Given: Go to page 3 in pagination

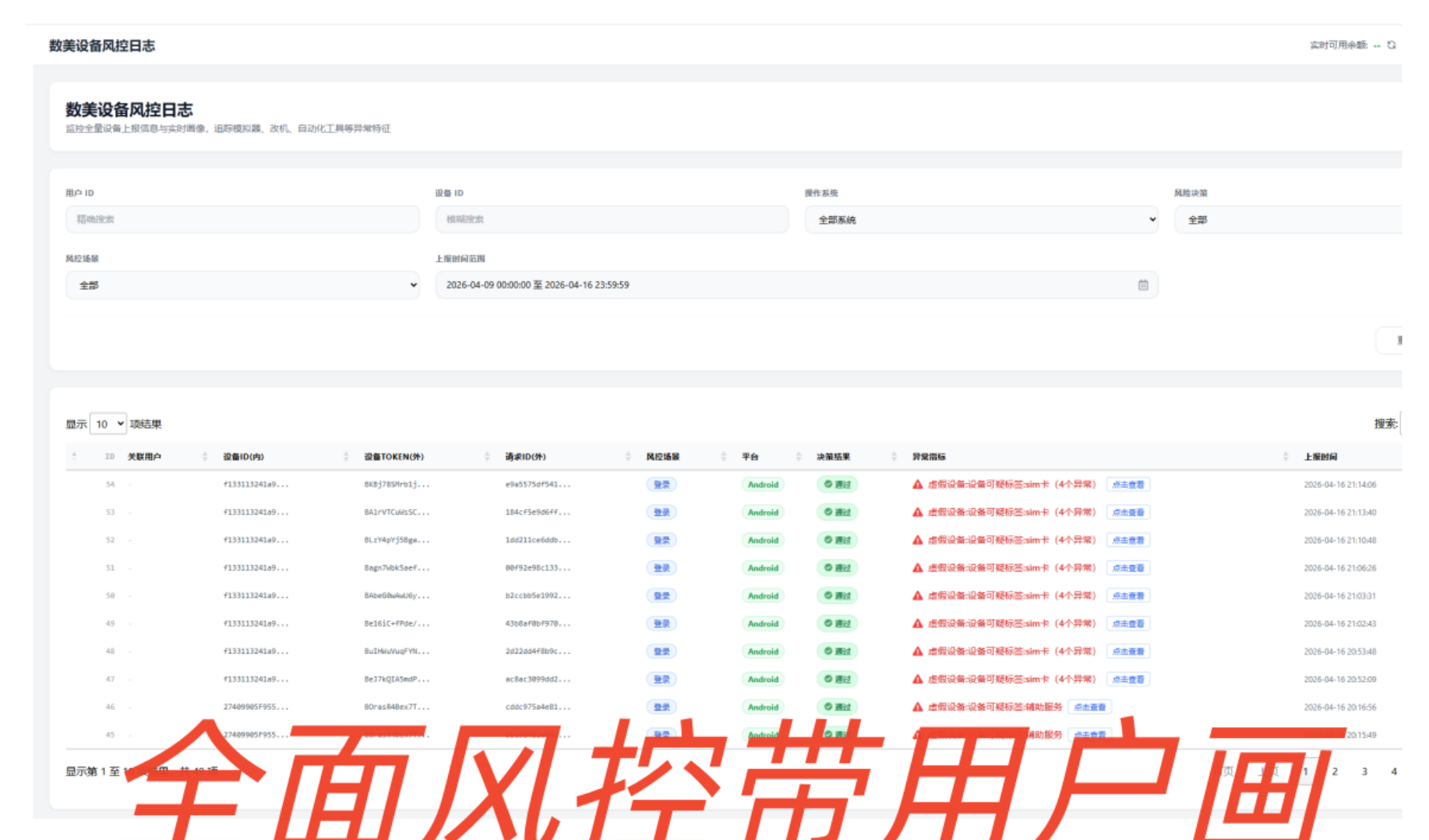Looking at the screenshot, I should coord(1364,771).
